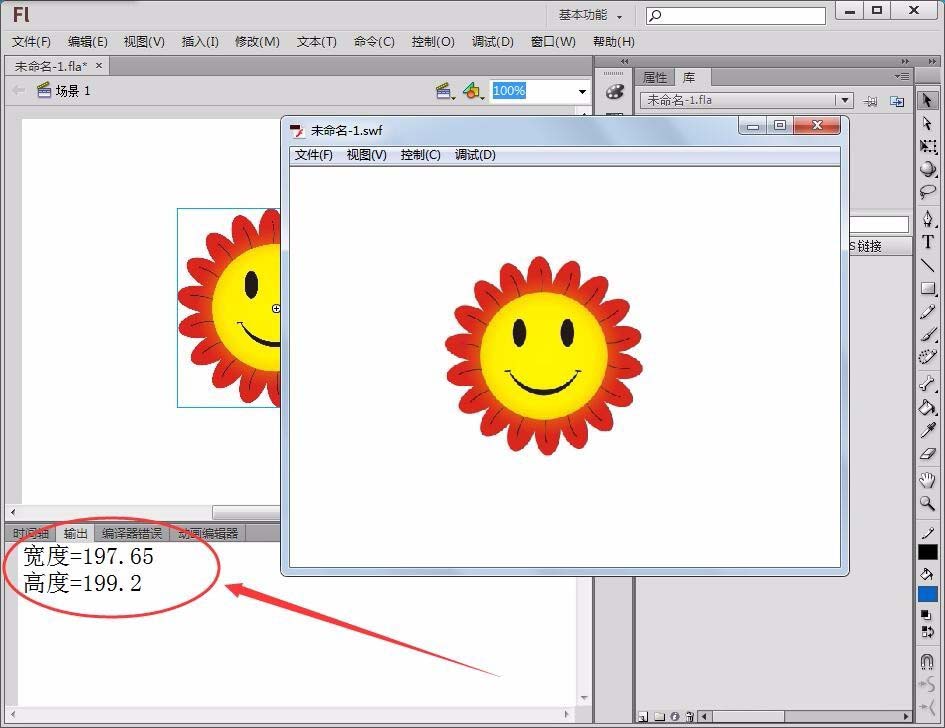Select the Paint Bucket tool

tap(928, 407)
